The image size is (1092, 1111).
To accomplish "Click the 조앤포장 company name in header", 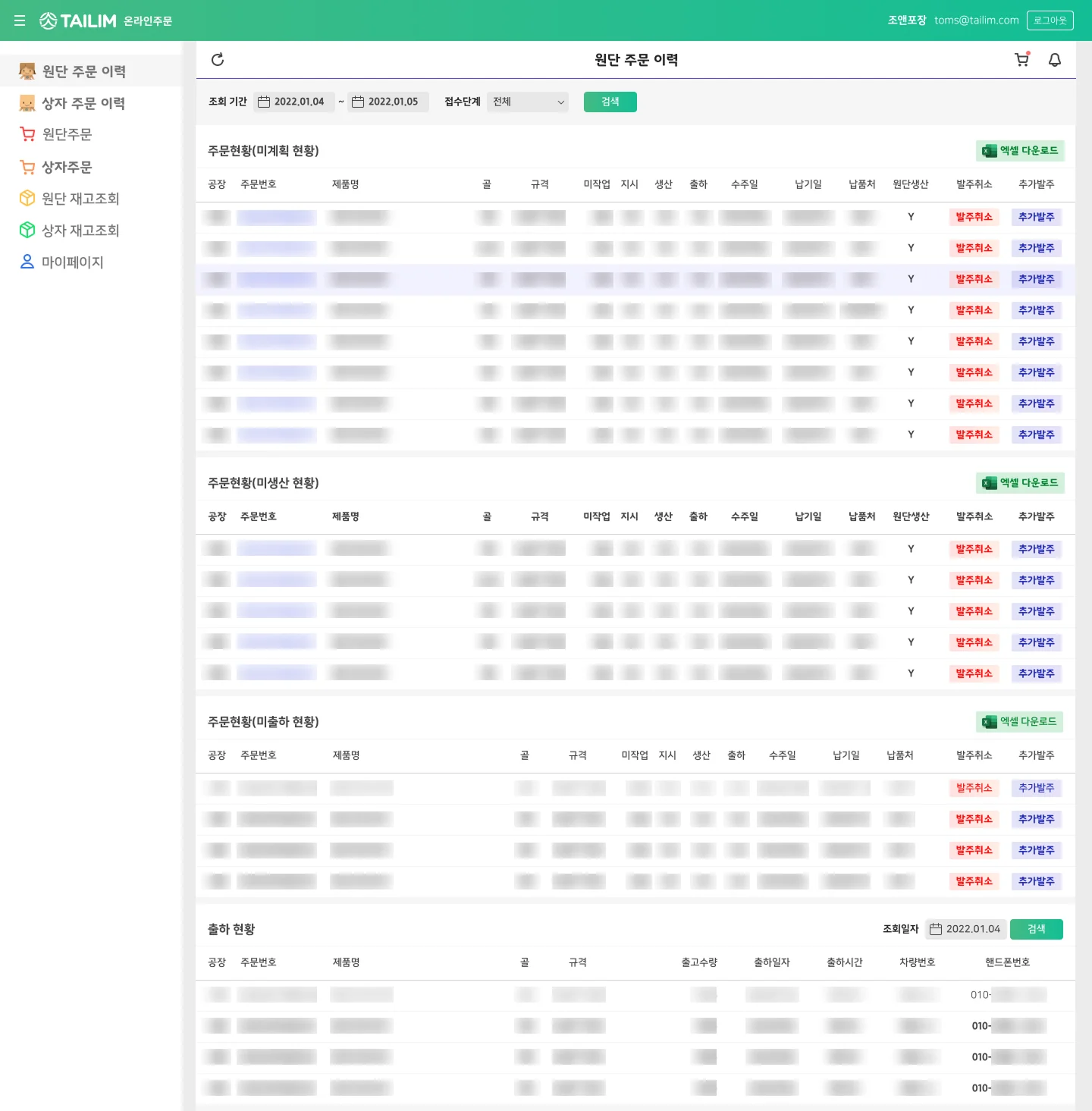I will 907,20.
